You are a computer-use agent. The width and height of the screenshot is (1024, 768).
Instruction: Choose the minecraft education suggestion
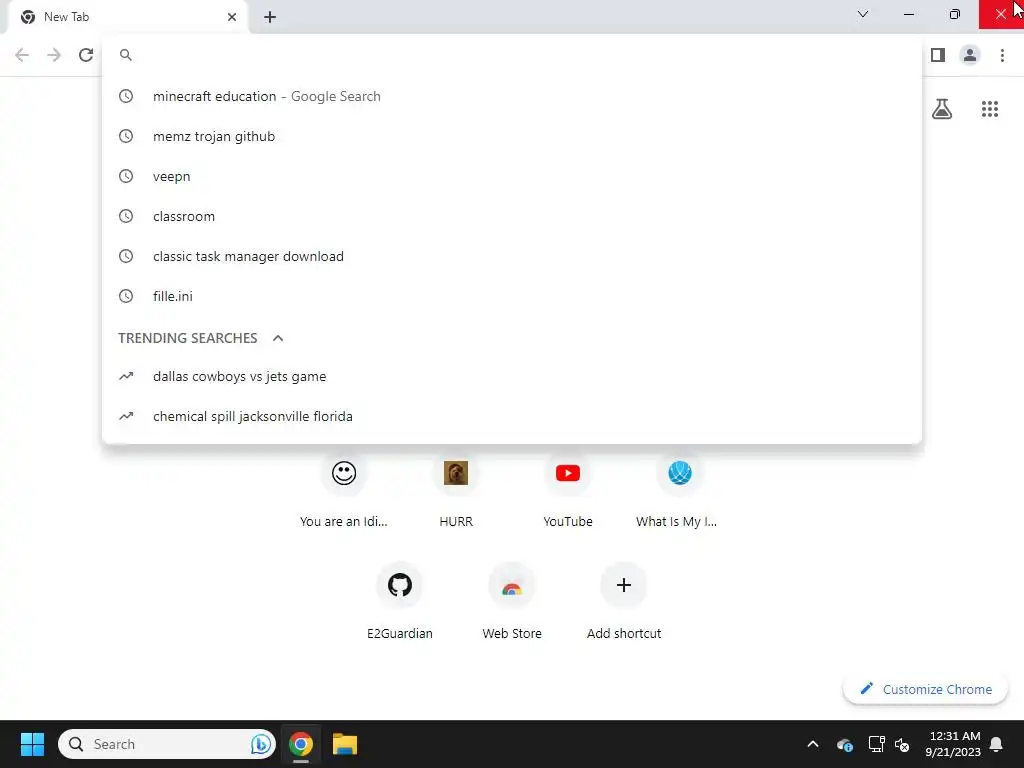point(512,96)
